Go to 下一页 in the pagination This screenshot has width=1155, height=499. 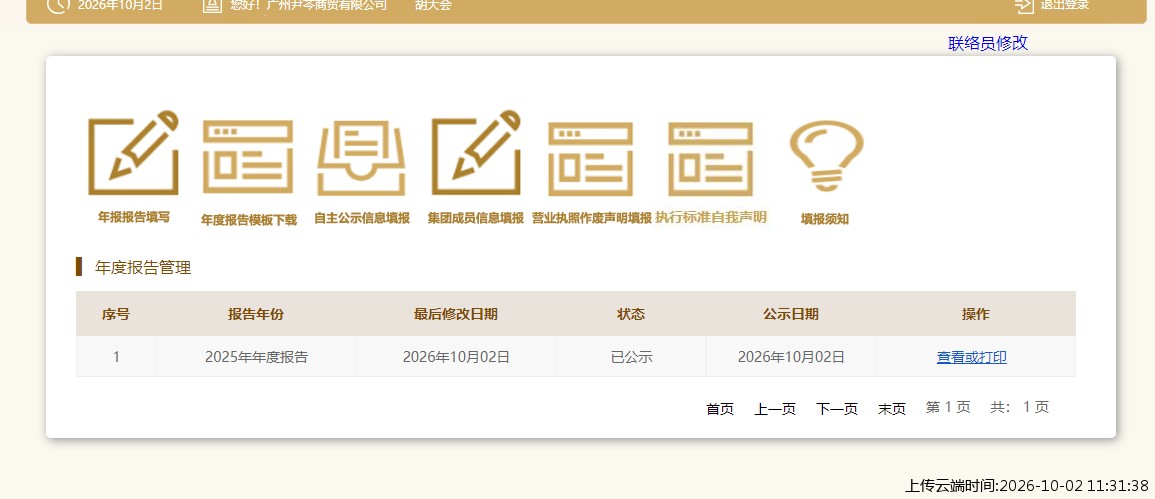click(x=837, y=409)
